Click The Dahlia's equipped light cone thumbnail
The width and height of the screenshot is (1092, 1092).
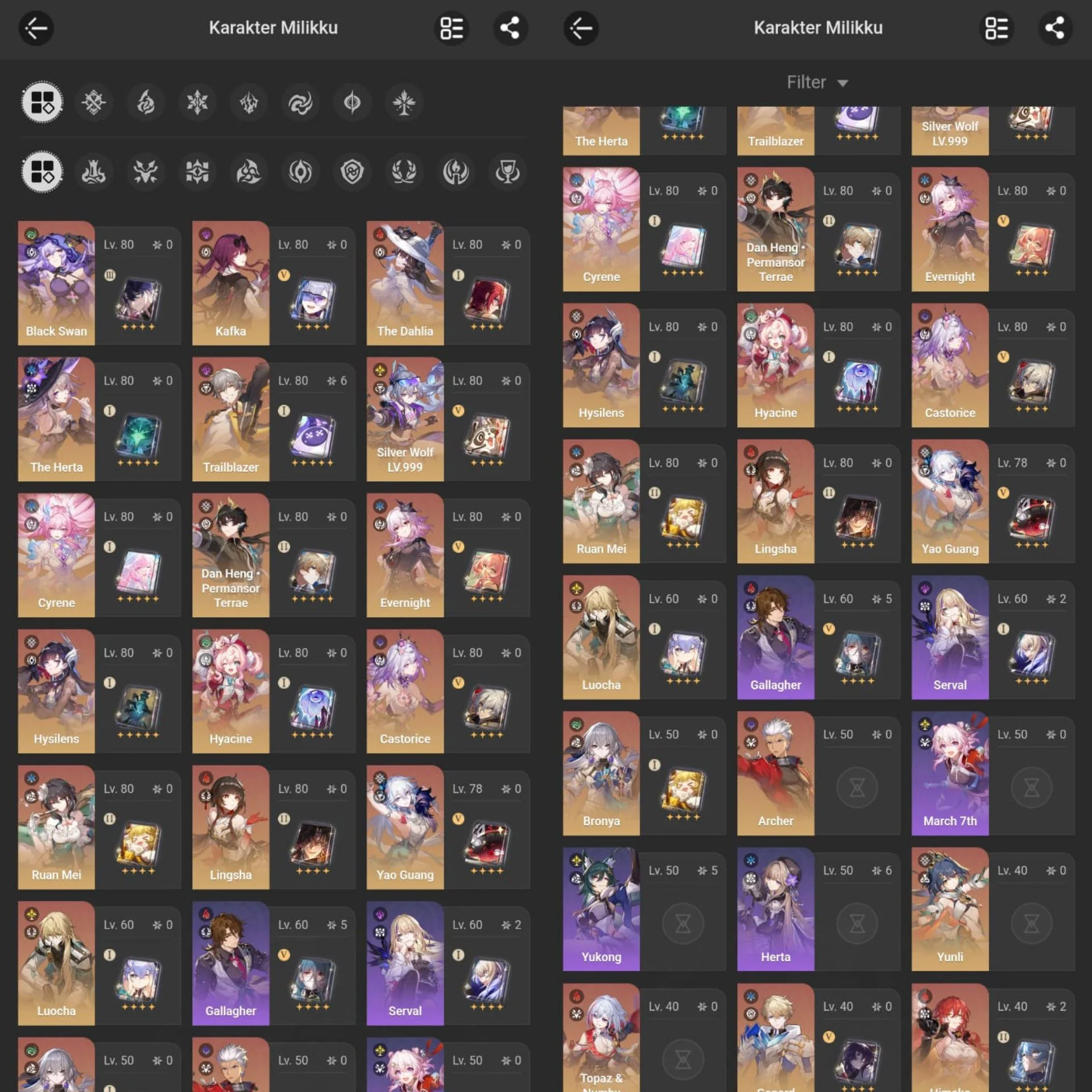(487, 300)
